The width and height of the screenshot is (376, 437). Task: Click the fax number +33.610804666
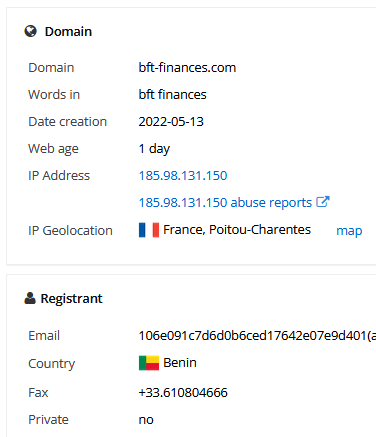[x=183, y=393]
